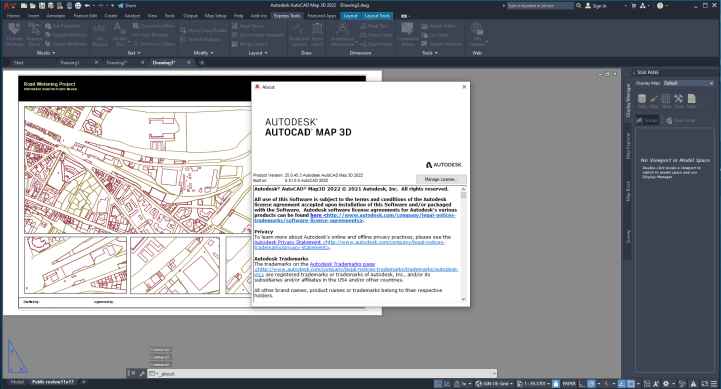Open the Map Setup ribbon tab
This screenshot has height=389, width=721.
click(x=215, y=16)
